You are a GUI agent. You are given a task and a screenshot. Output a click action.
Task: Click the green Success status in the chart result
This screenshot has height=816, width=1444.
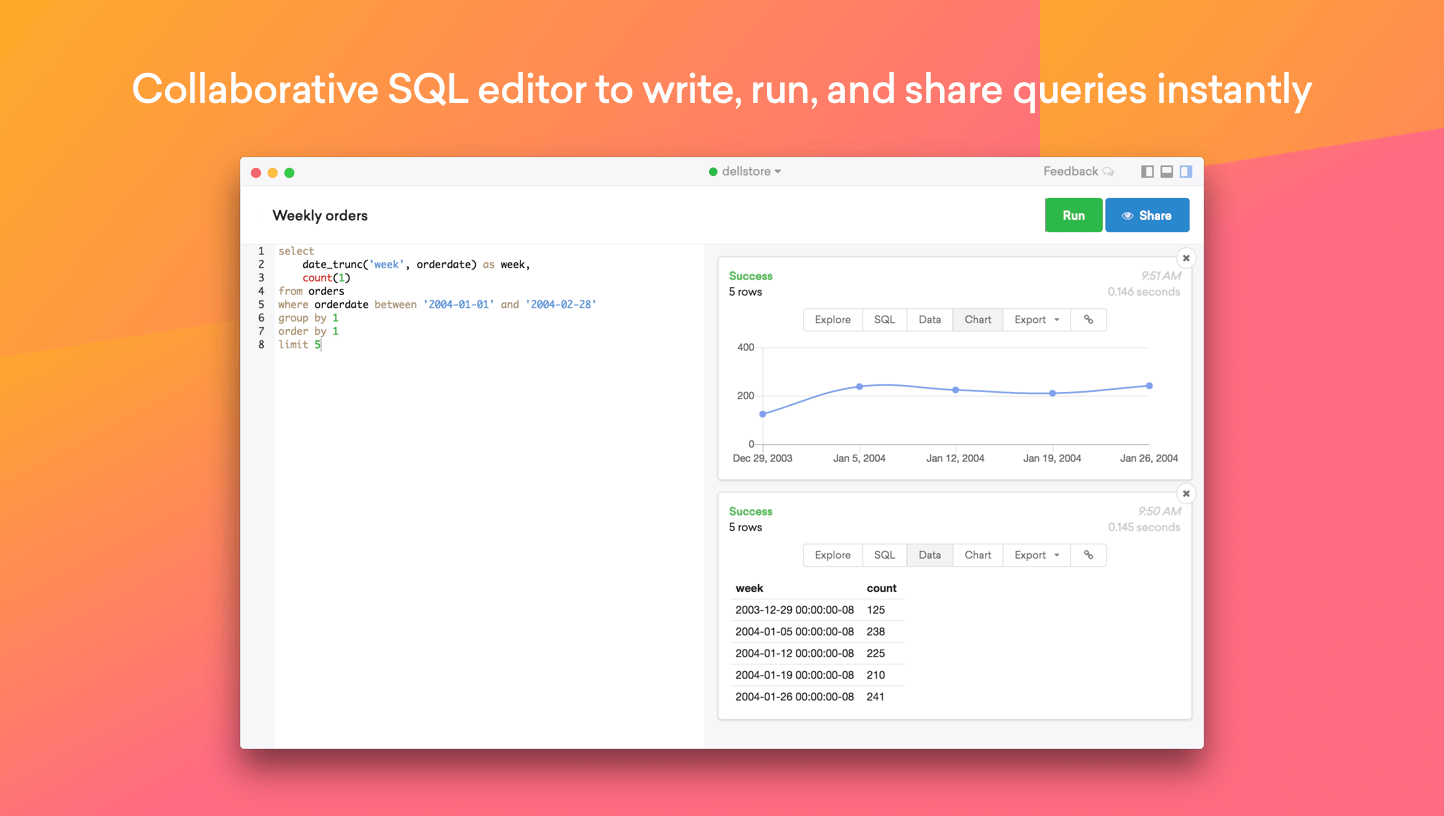point(751,276)
